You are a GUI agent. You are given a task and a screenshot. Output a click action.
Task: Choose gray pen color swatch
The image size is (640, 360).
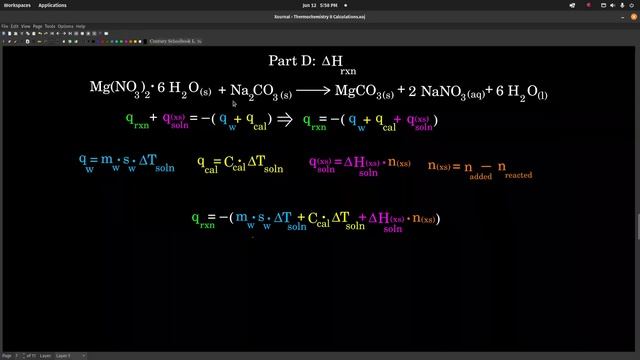(x=111, y=41)
